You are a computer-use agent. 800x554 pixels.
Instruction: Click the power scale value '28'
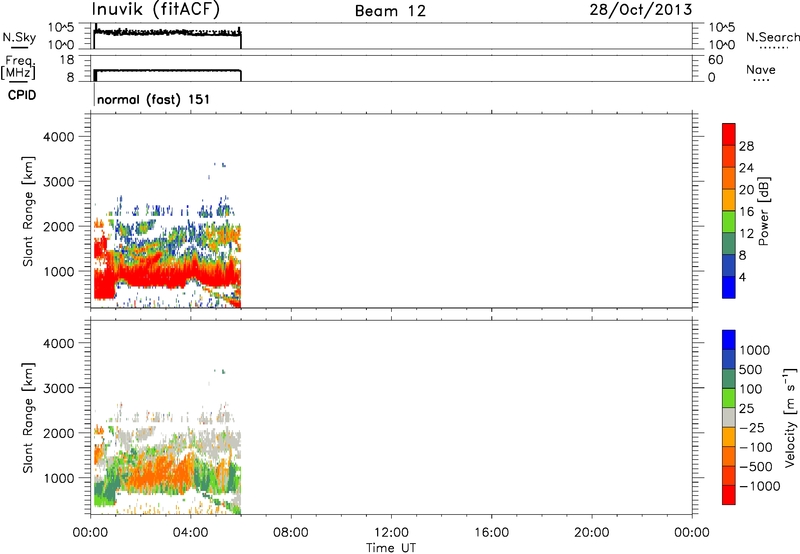pyautogui.click(x=746, y=146)
